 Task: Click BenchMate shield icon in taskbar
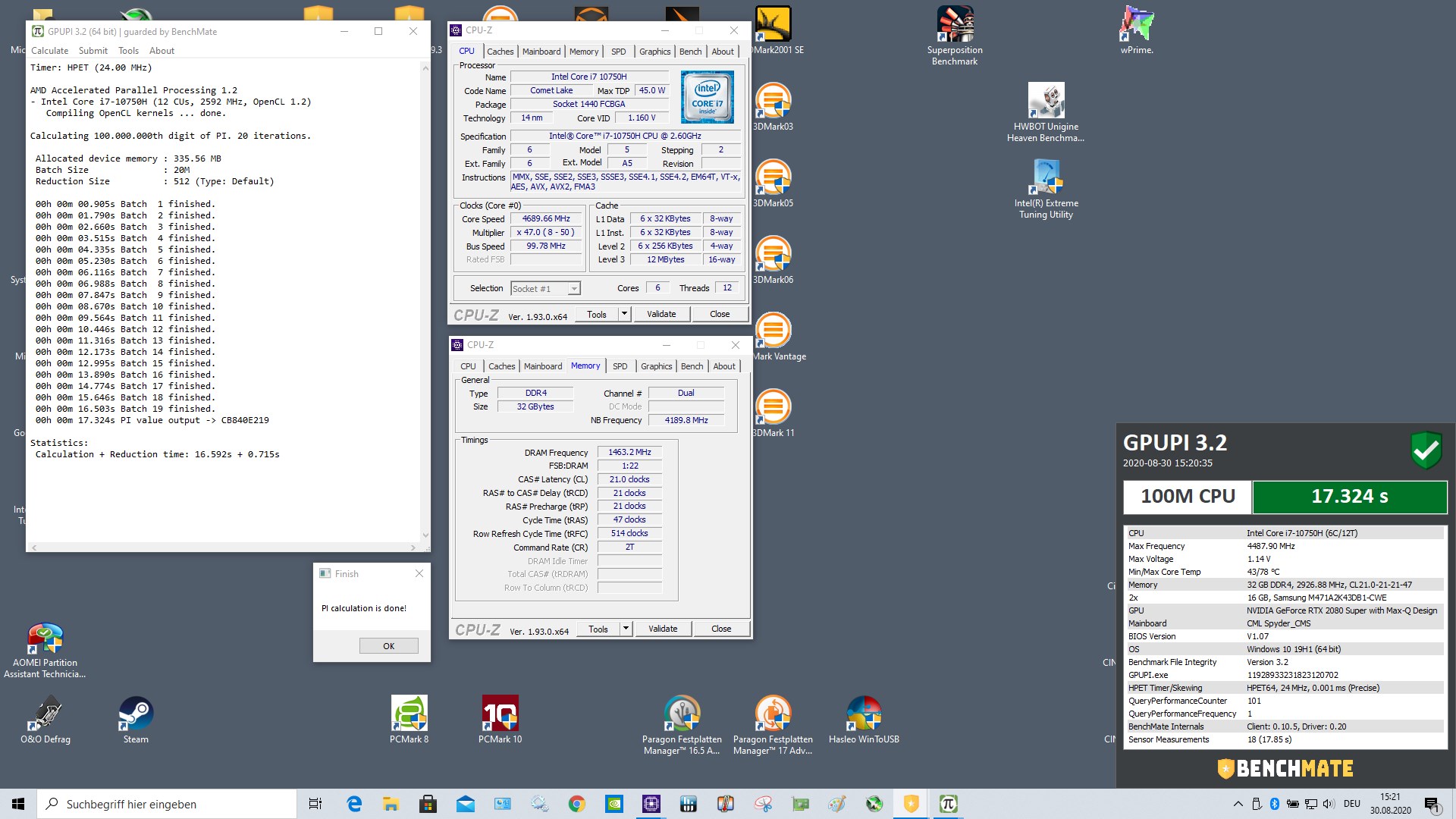tap(912, 804)
